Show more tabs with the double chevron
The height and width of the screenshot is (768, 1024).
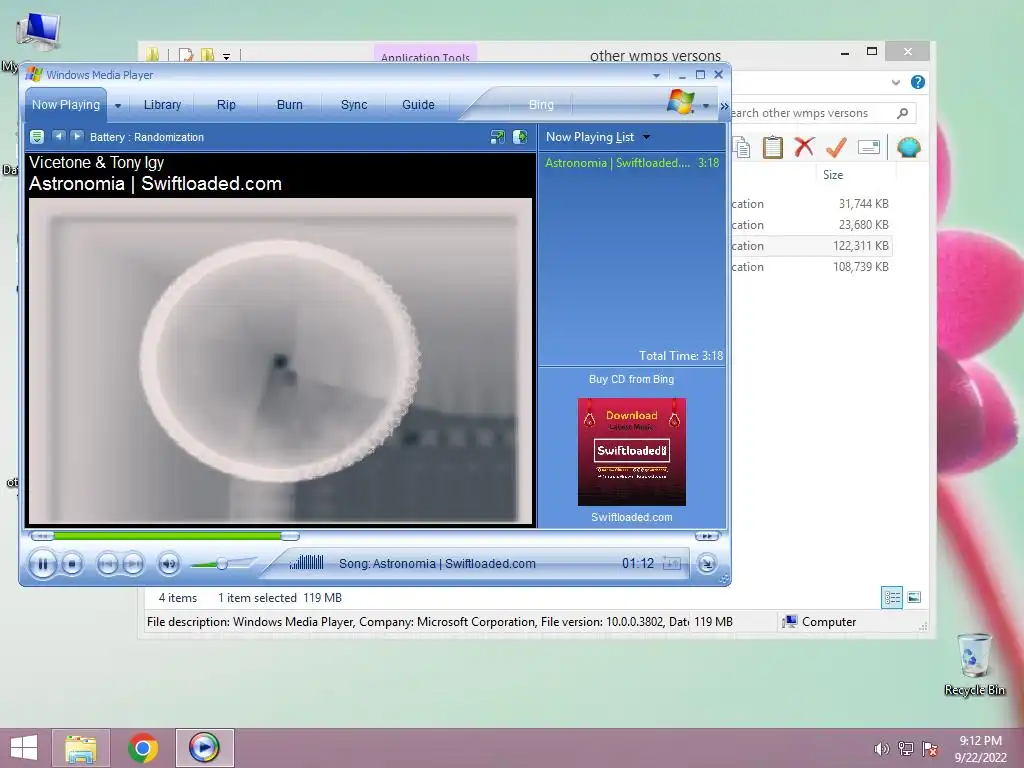724,106
